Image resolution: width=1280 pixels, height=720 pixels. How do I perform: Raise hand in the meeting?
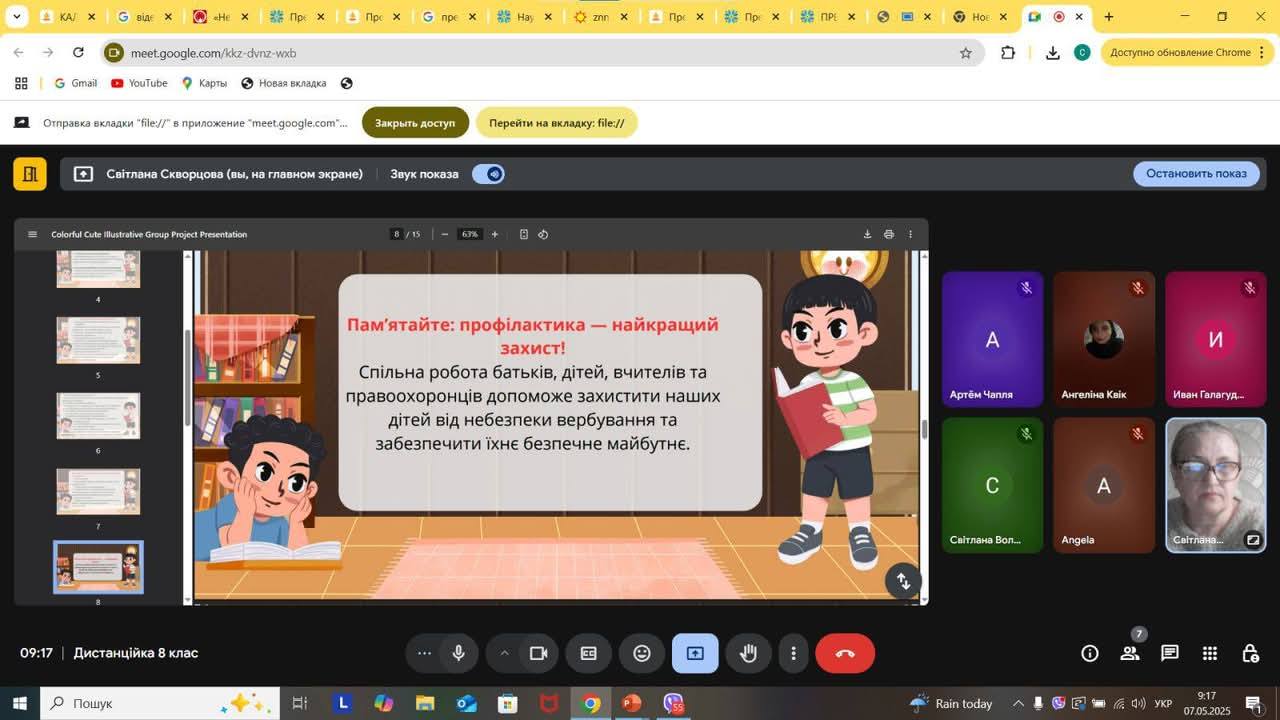click(x=748, y=653)
